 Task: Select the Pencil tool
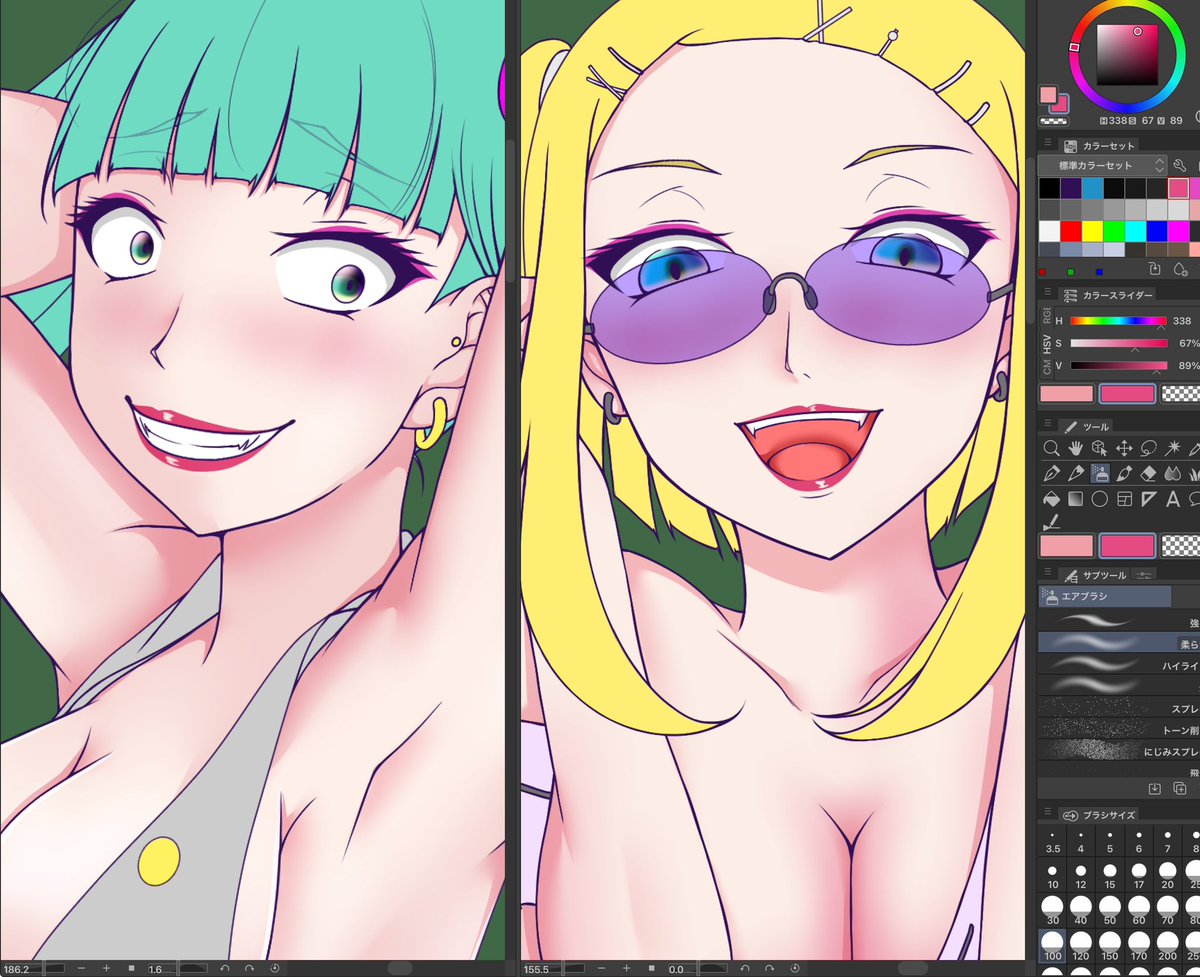click(x=1075, y=473)
